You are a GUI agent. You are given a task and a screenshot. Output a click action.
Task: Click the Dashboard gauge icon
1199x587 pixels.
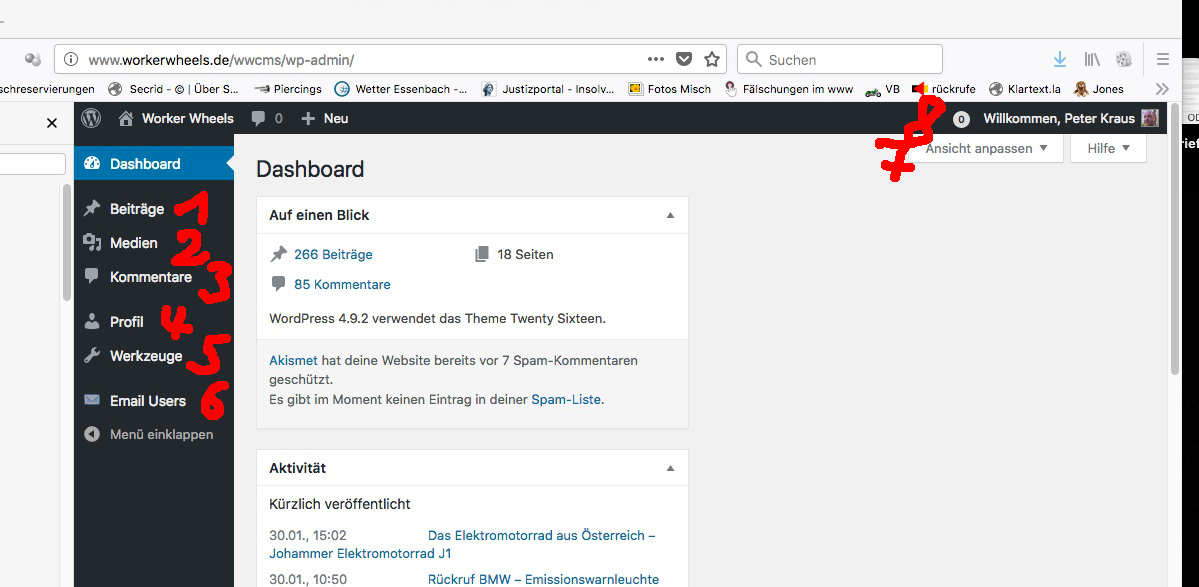pos(92,163)
